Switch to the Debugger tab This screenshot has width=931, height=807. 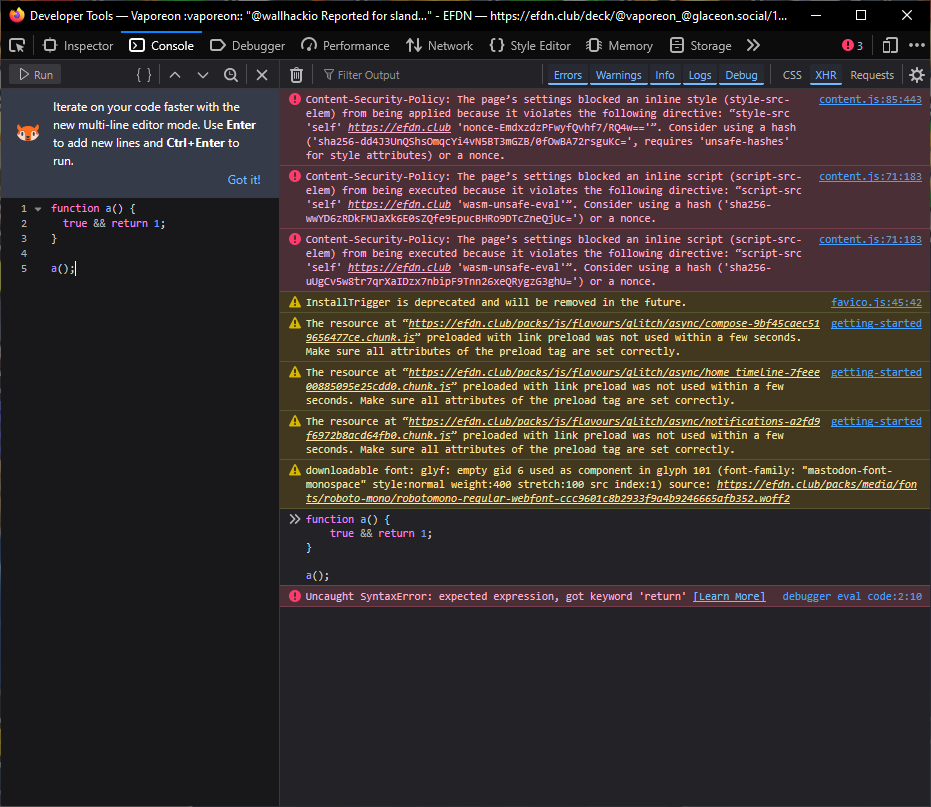pos(248,45)
